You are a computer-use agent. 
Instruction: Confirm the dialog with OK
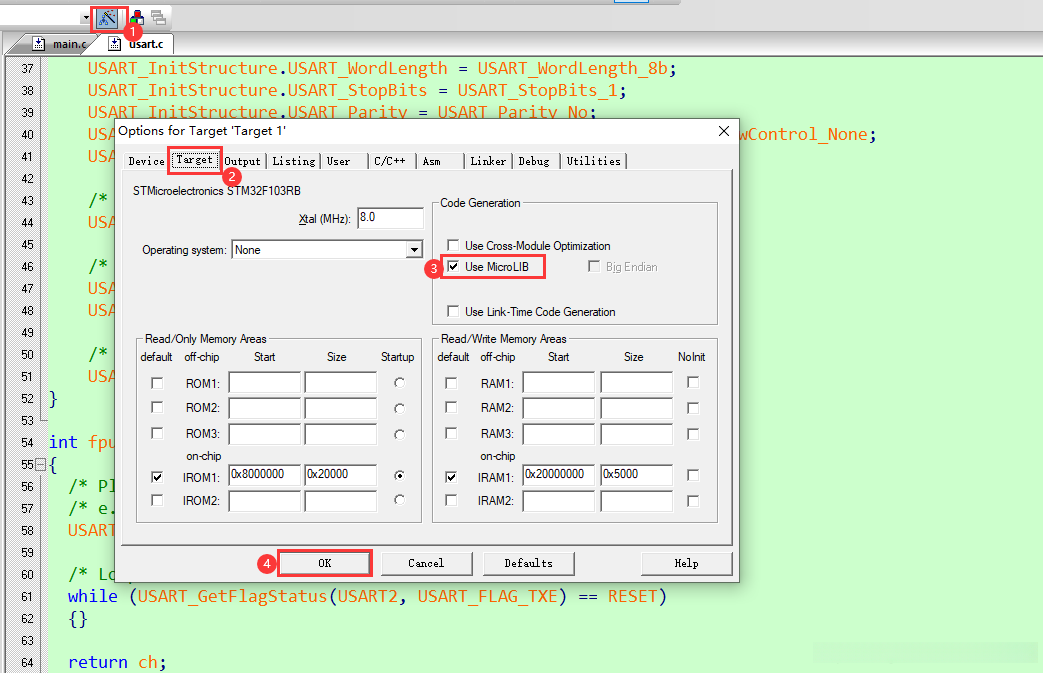325,563
